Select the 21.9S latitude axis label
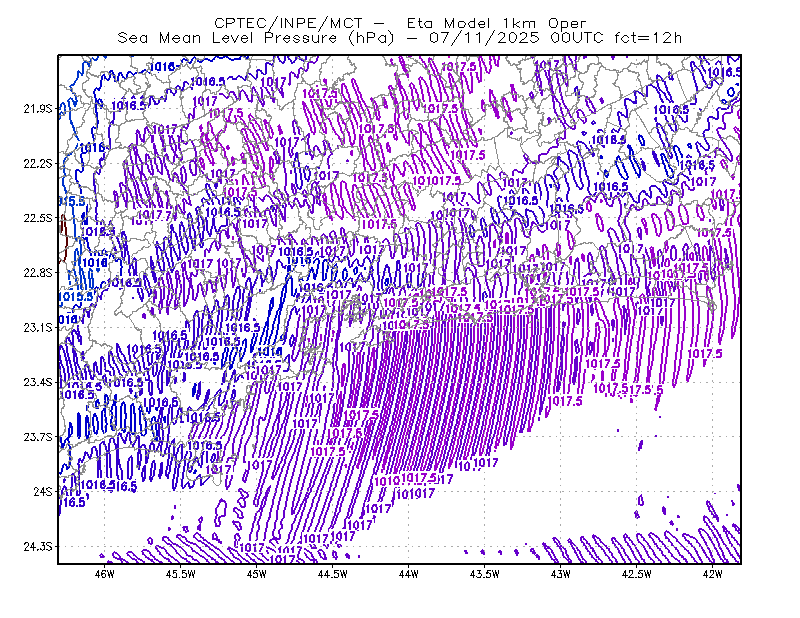 38,109
